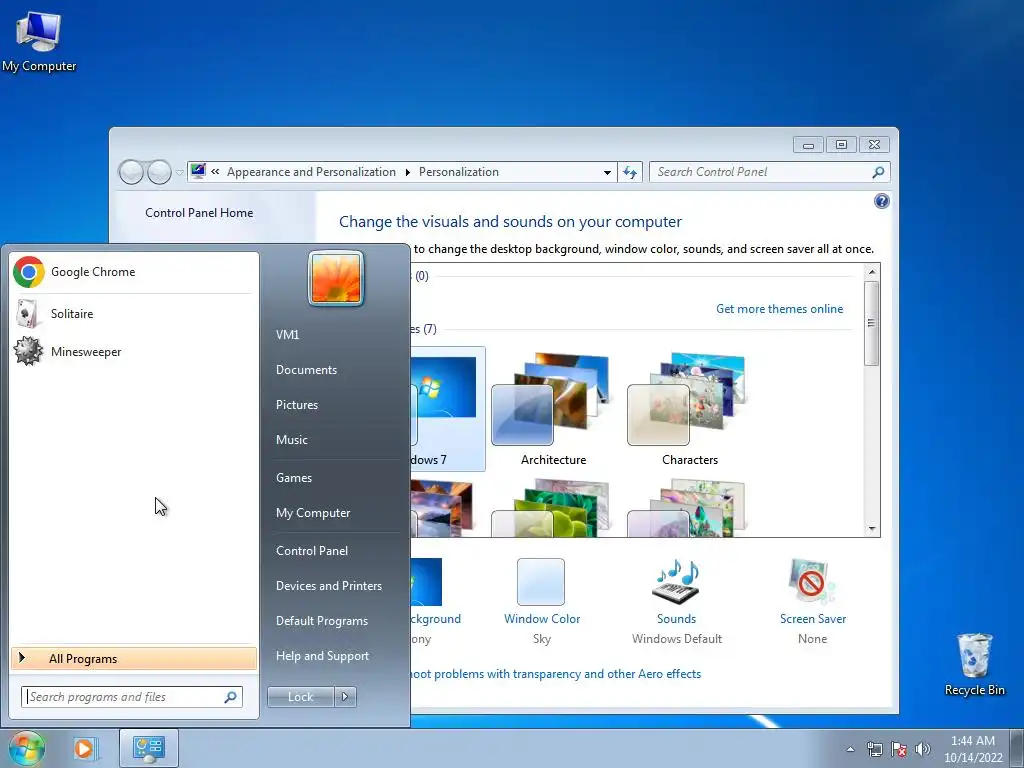Click the Control Panel back navigation button

tap(131, 172)
